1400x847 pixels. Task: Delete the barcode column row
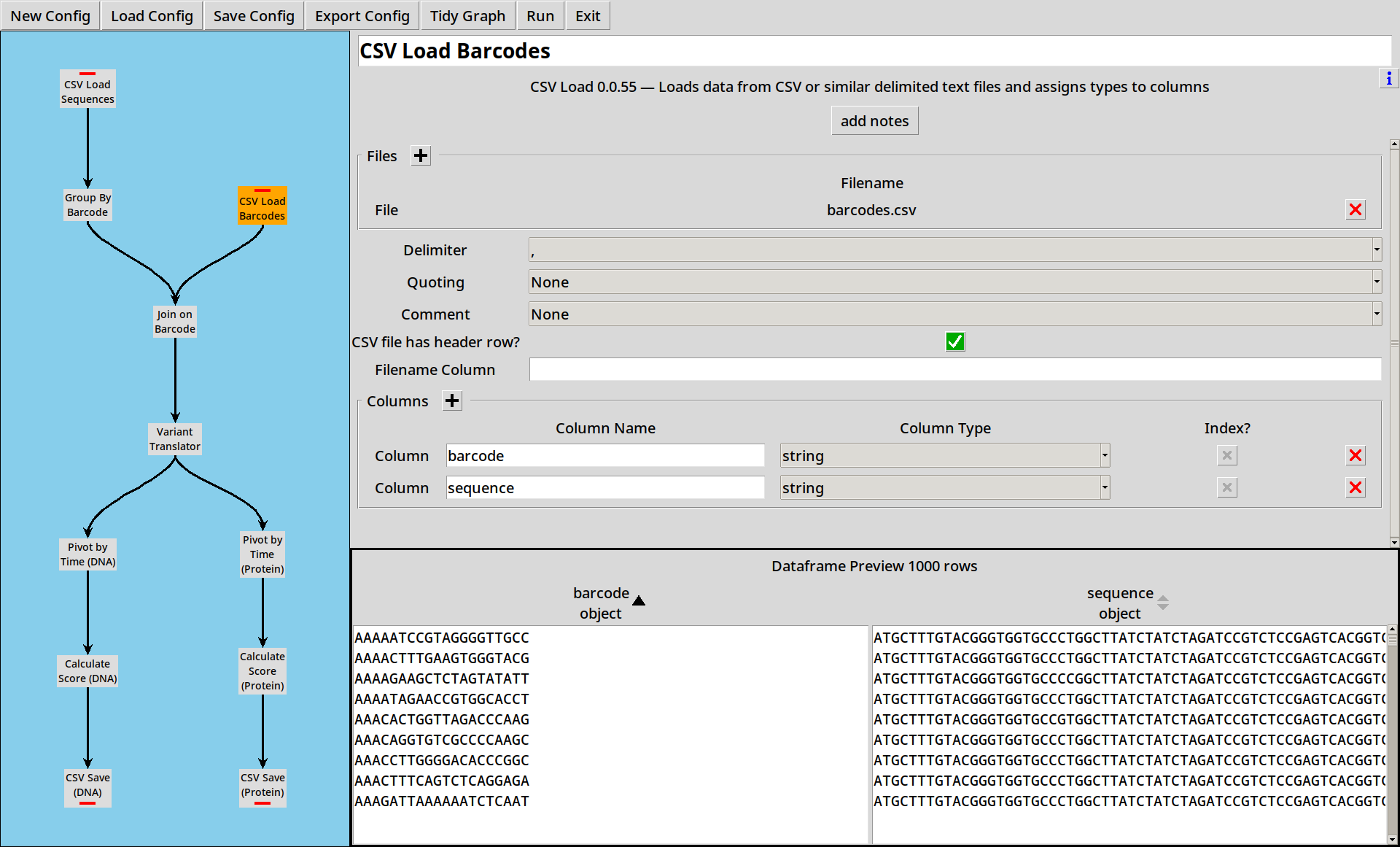1356,456
